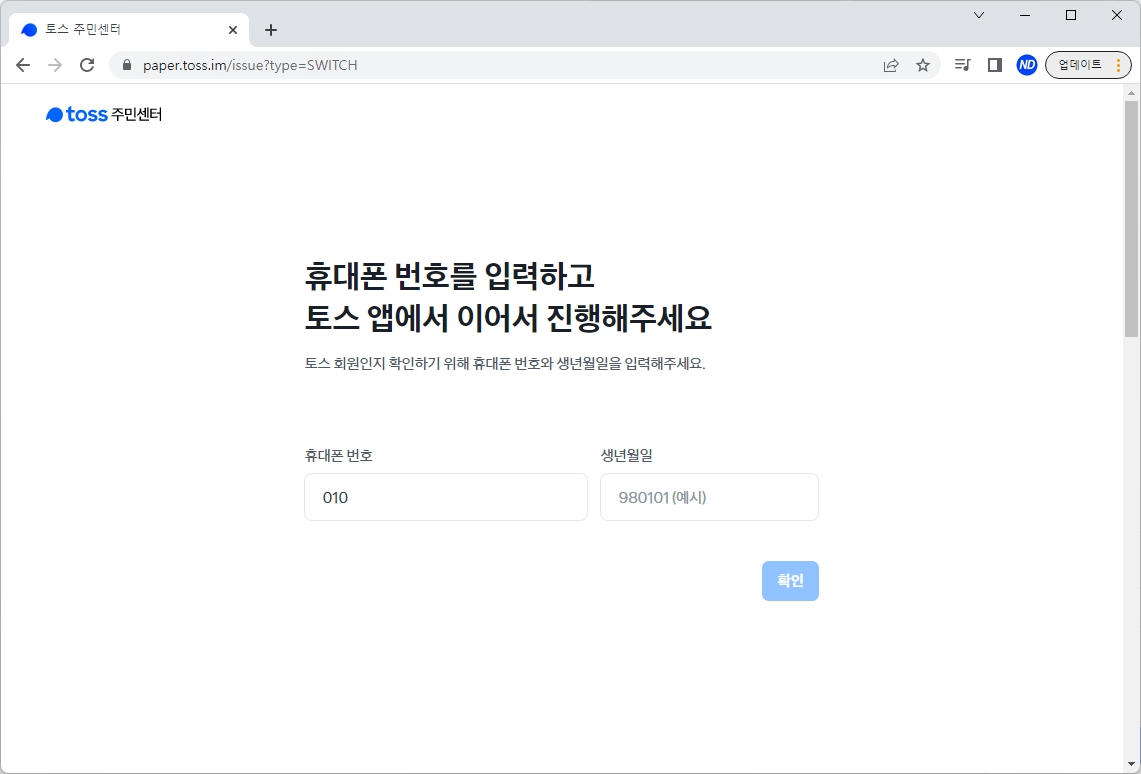Open the ND profile avatar menu
The width and height of the screenshot is (1141, 774).
pyautogui.click(x=1027, y=65)
